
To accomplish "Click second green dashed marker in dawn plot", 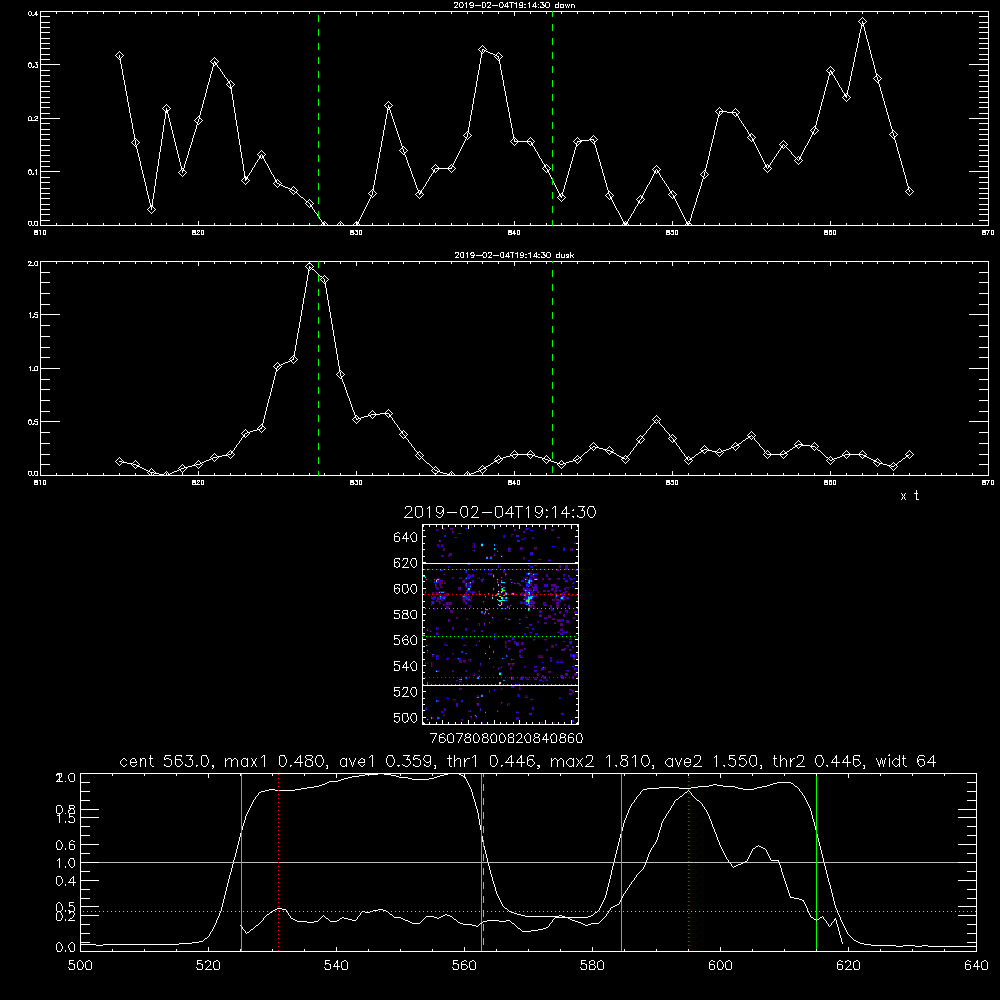I will [552, 118].
